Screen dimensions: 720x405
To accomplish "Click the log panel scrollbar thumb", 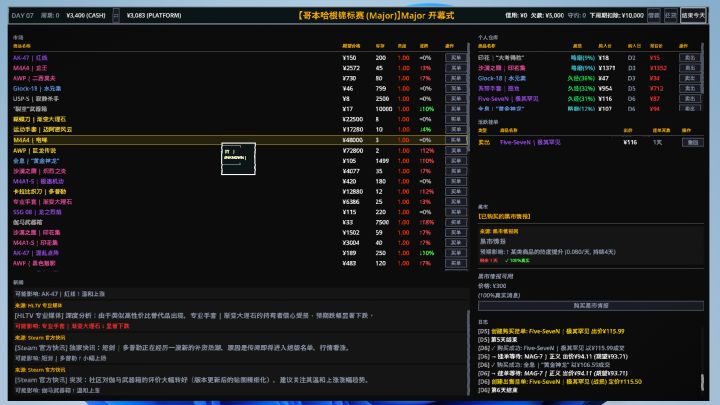I will (702, 382).
